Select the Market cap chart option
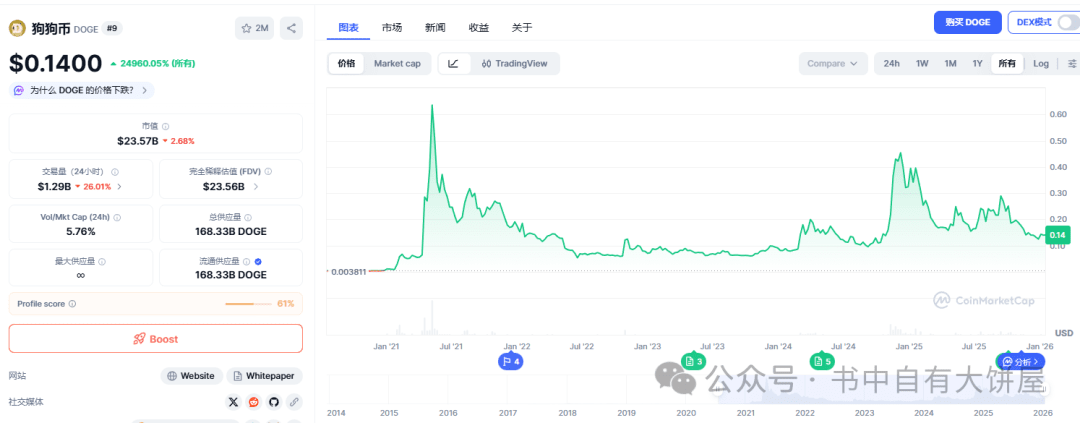Image resolution: width=1080 pixels, height=423 pixels. tap(397, 63)
